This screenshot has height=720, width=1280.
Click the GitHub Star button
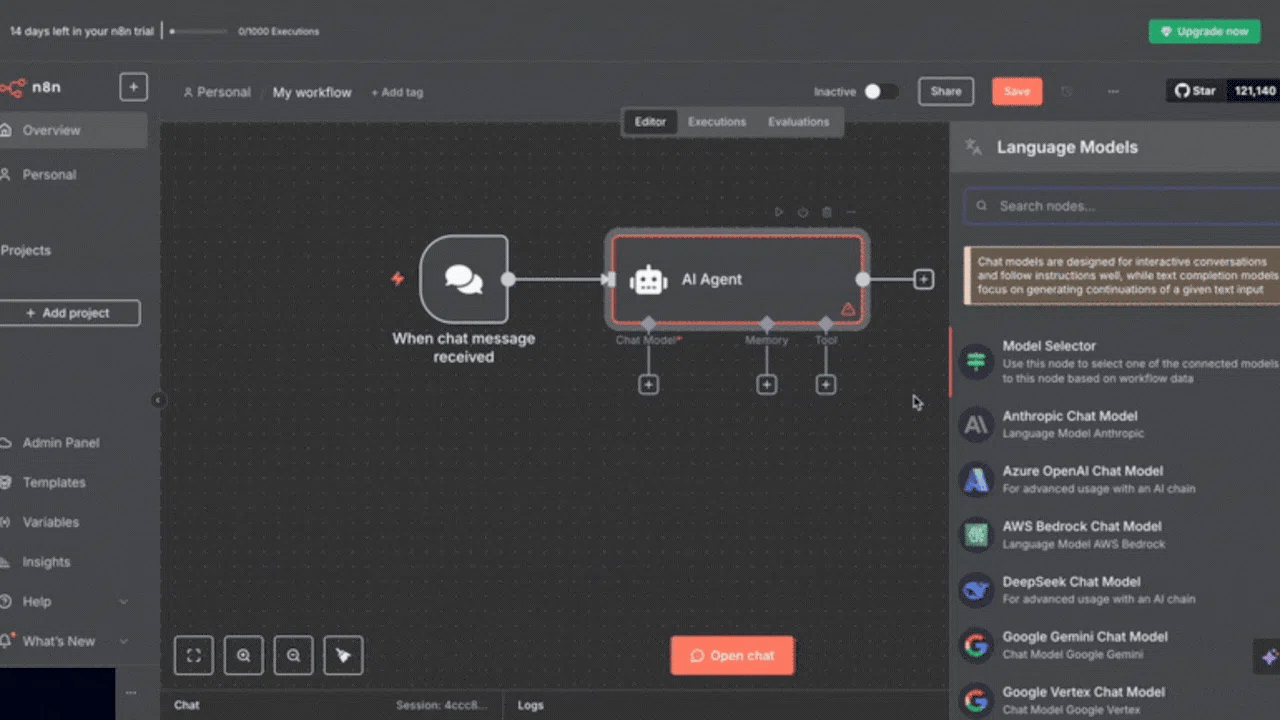point(1195,91)
